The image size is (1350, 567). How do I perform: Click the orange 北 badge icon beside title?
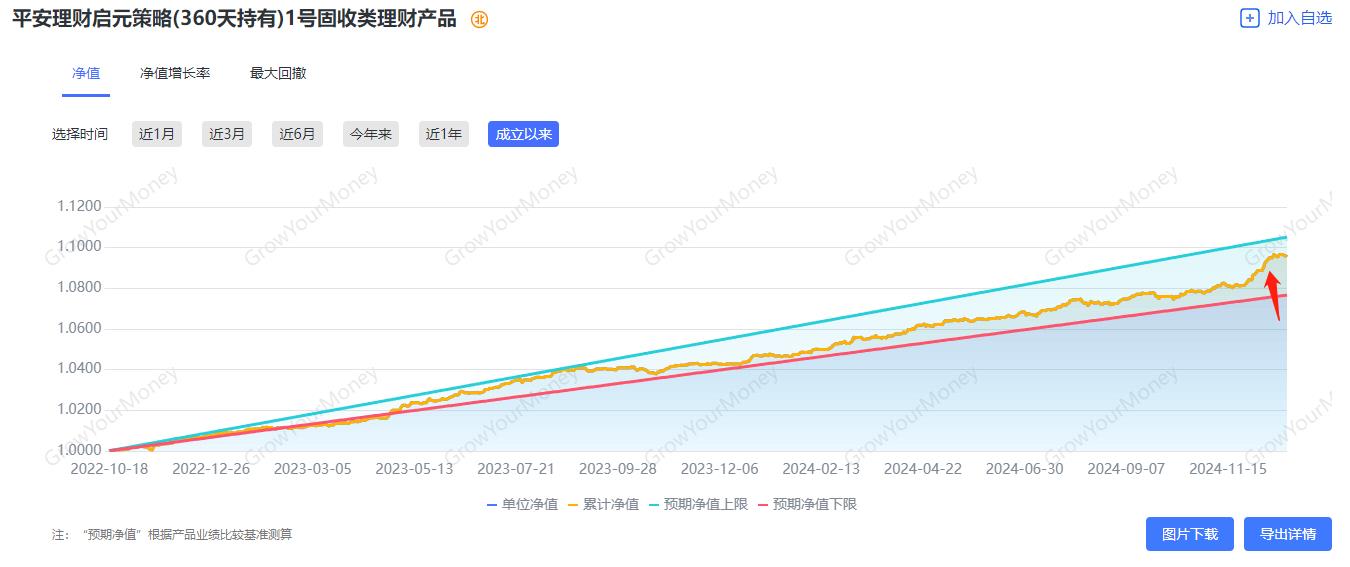480,19
